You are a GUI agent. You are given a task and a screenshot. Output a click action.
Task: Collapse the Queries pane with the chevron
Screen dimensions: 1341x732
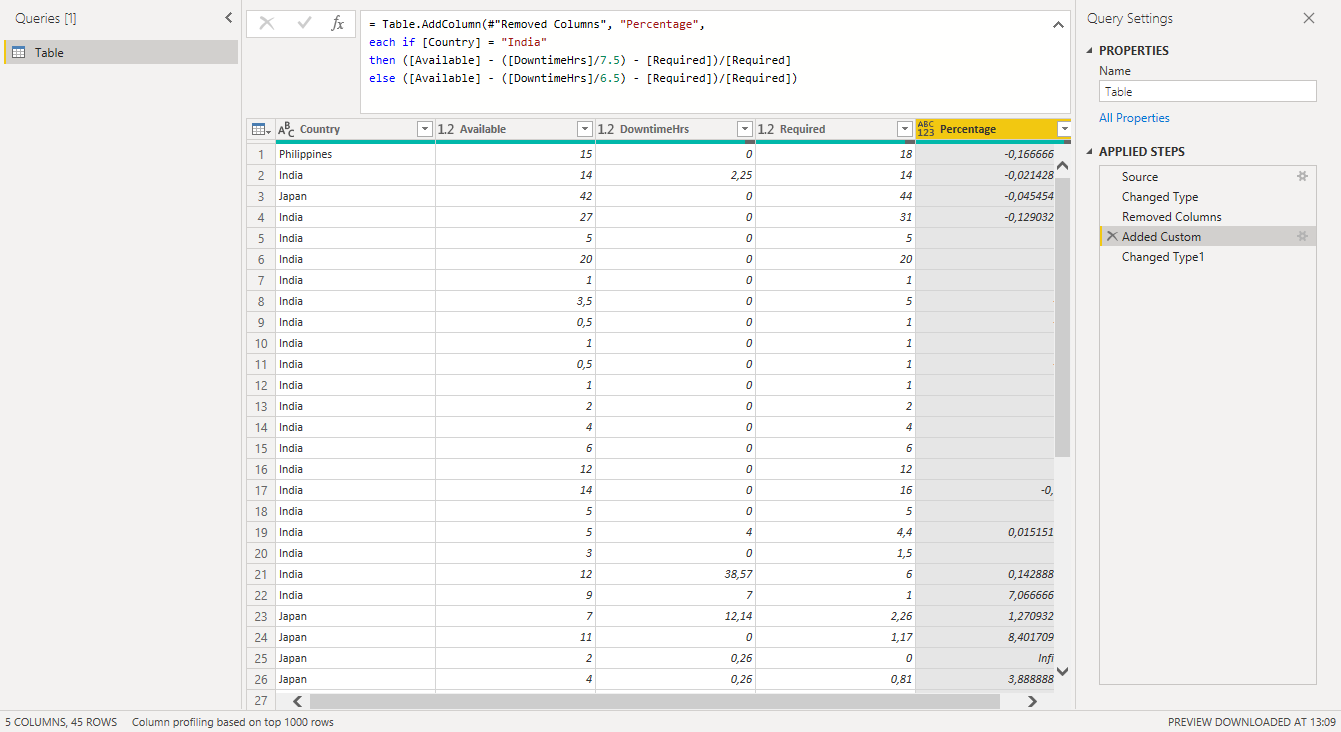[229, 18]
